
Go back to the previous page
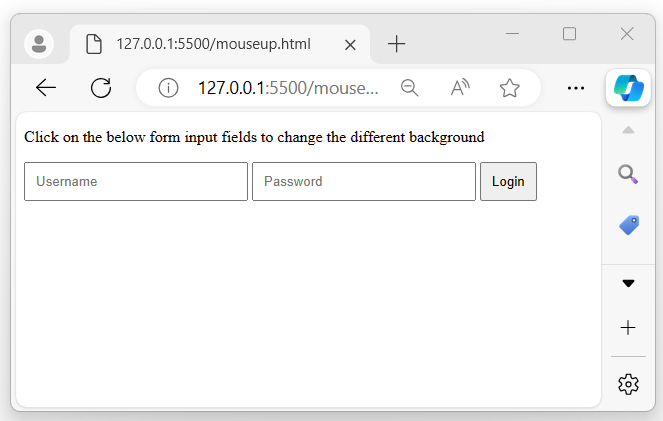pyautogui.click(x=46, y=88)
